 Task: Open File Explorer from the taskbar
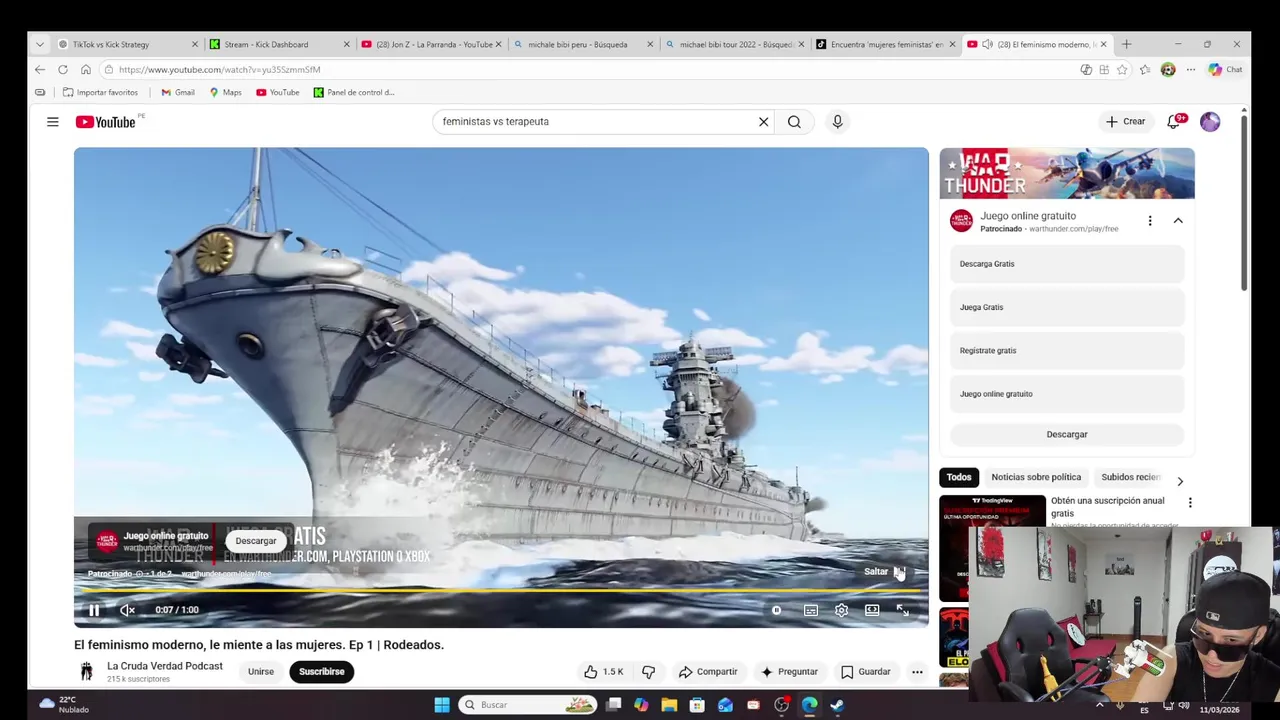pyautogui.click(x=669, y=705)
